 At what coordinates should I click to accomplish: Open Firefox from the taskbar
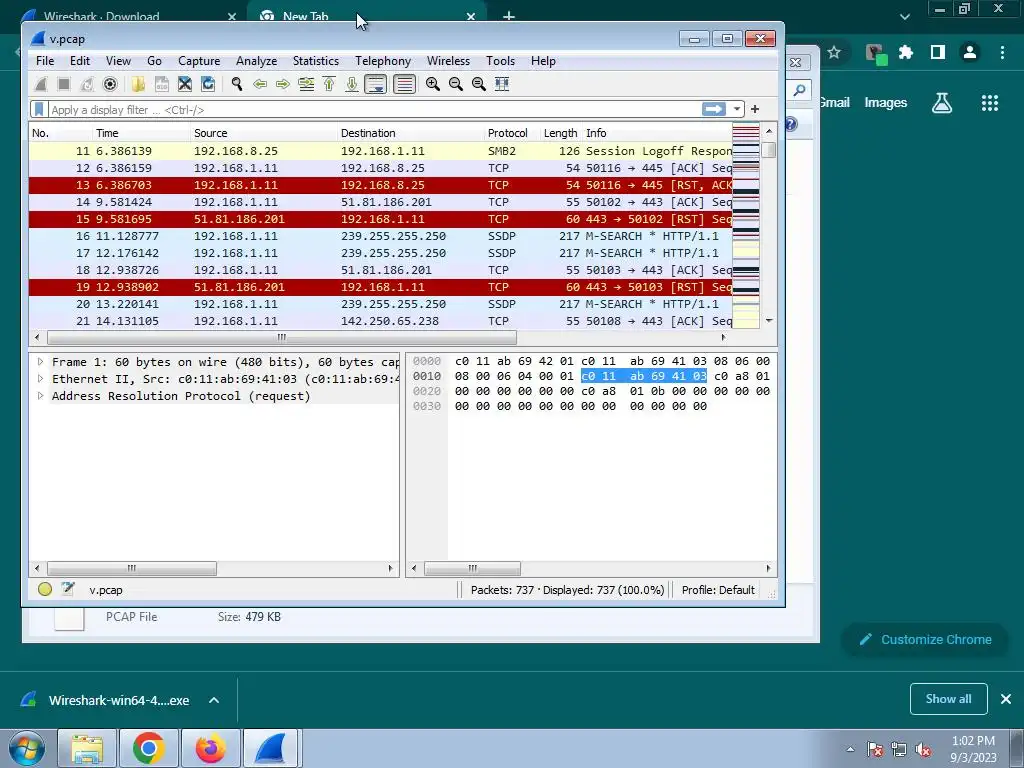pos(210,748)
